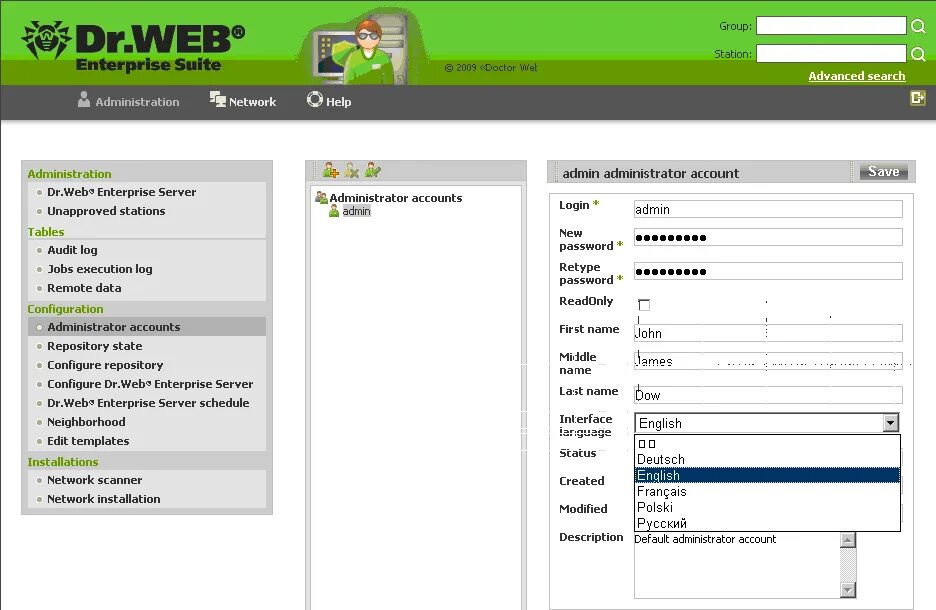Click the admin user icon in tree

(334, 211)
